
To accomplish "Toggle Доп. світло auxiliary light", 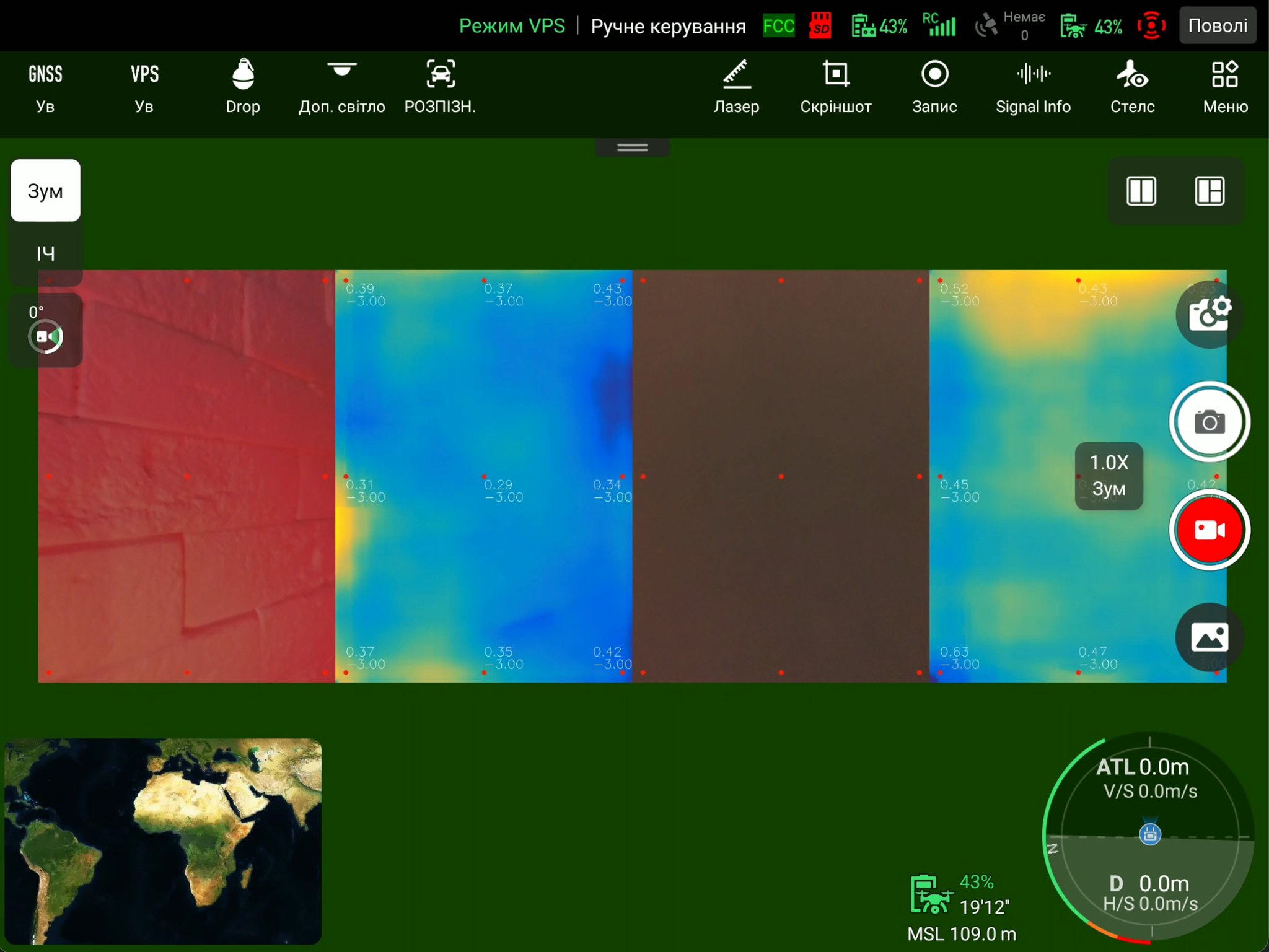I will pos(341,87).
